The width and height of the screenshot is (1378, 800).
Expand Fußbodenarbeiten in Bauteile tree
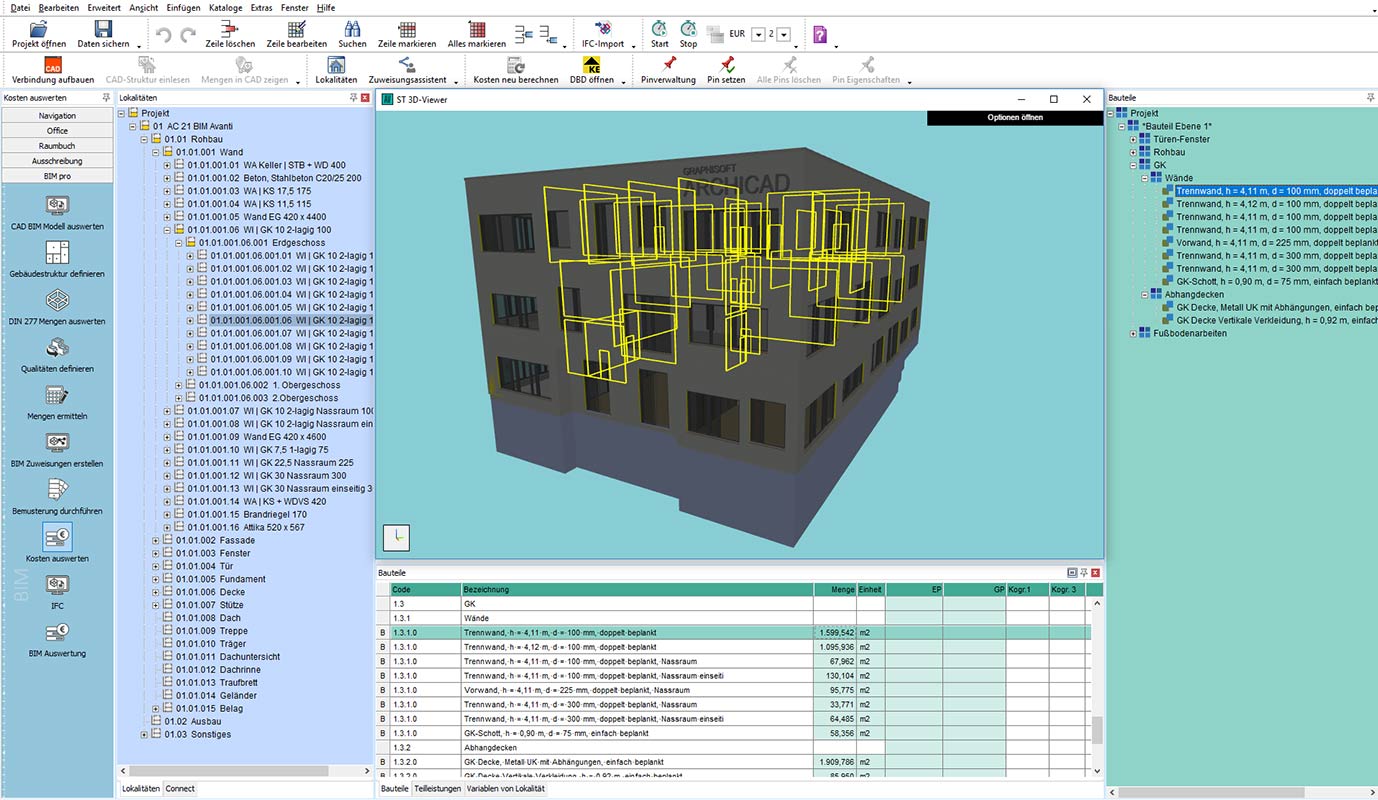point(1134,333)
